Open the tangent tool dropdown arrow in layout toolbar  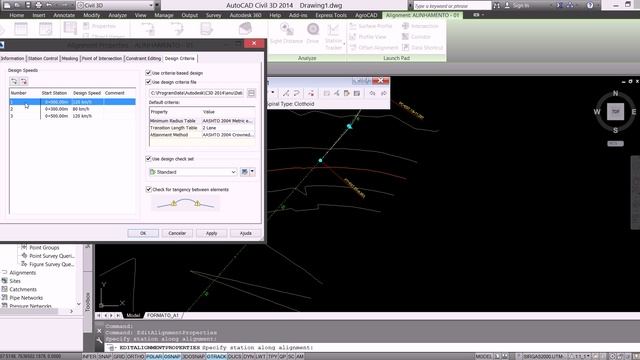coord(273,93)
